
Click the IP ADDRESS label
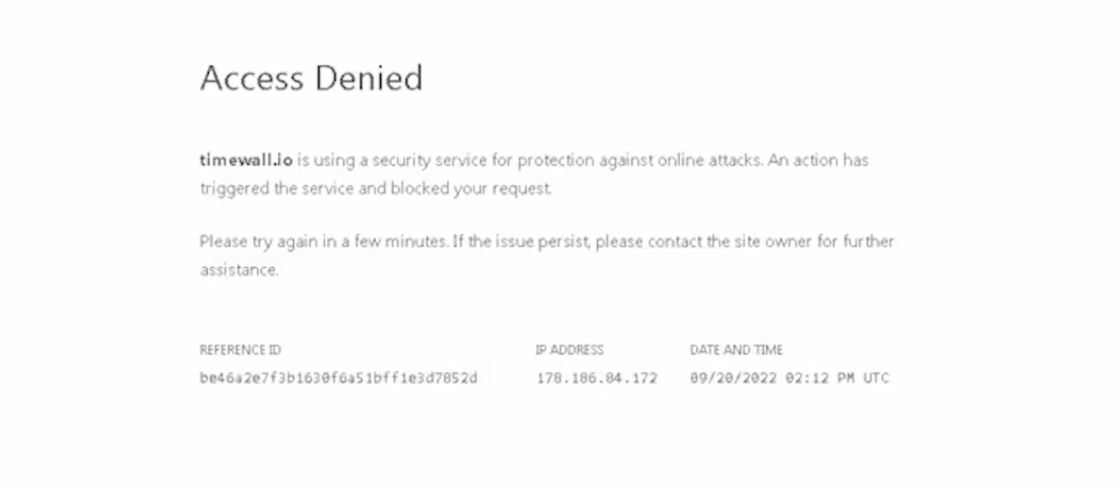(569, 350)
